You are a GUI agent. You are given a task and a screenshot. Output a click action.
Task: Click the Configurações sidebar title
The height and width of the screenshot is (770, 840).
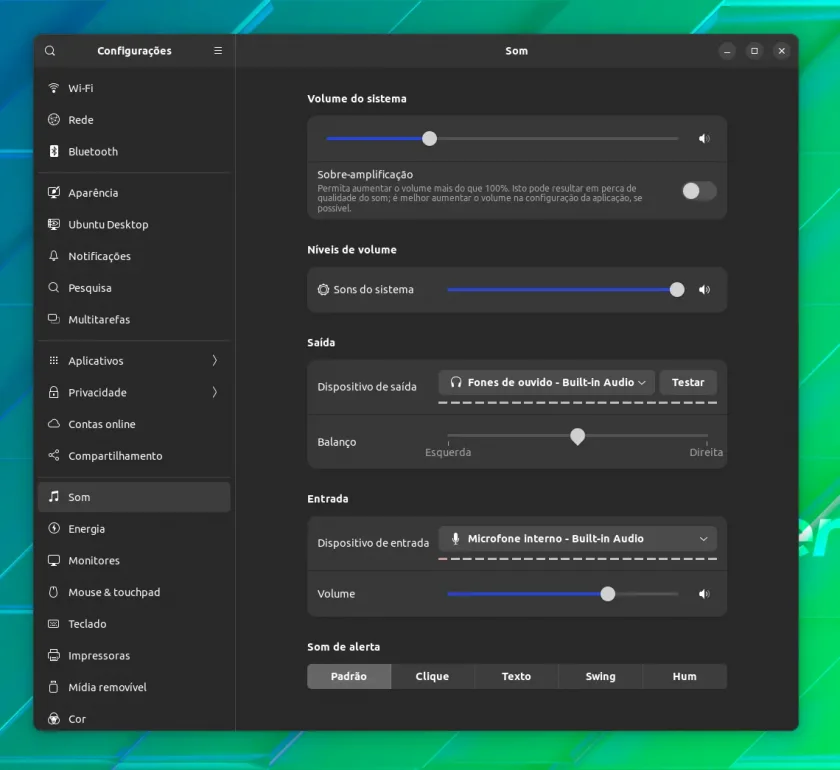[x=134, y=51]
